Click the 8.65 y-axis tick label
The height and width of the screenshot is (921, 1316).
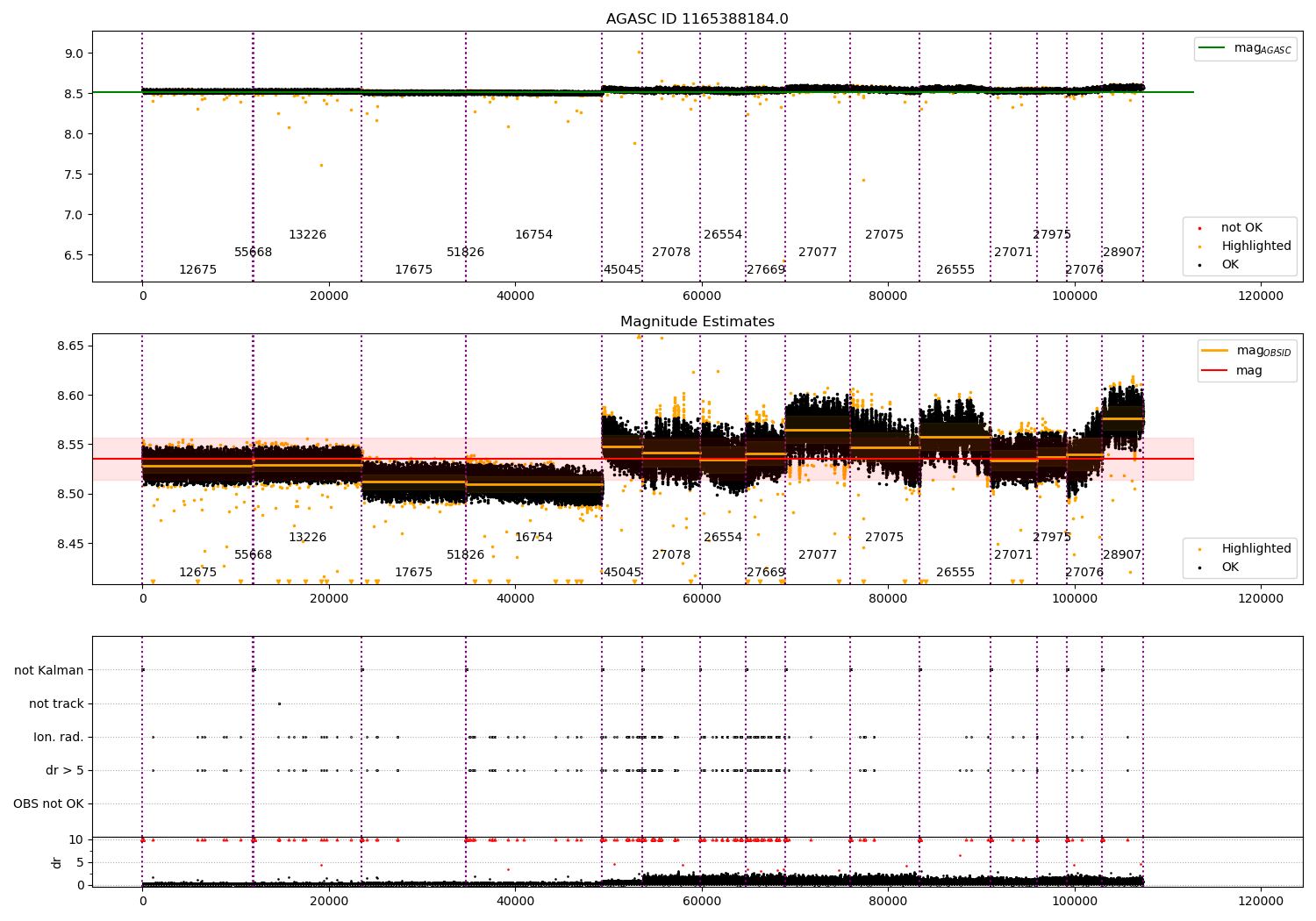69,346
